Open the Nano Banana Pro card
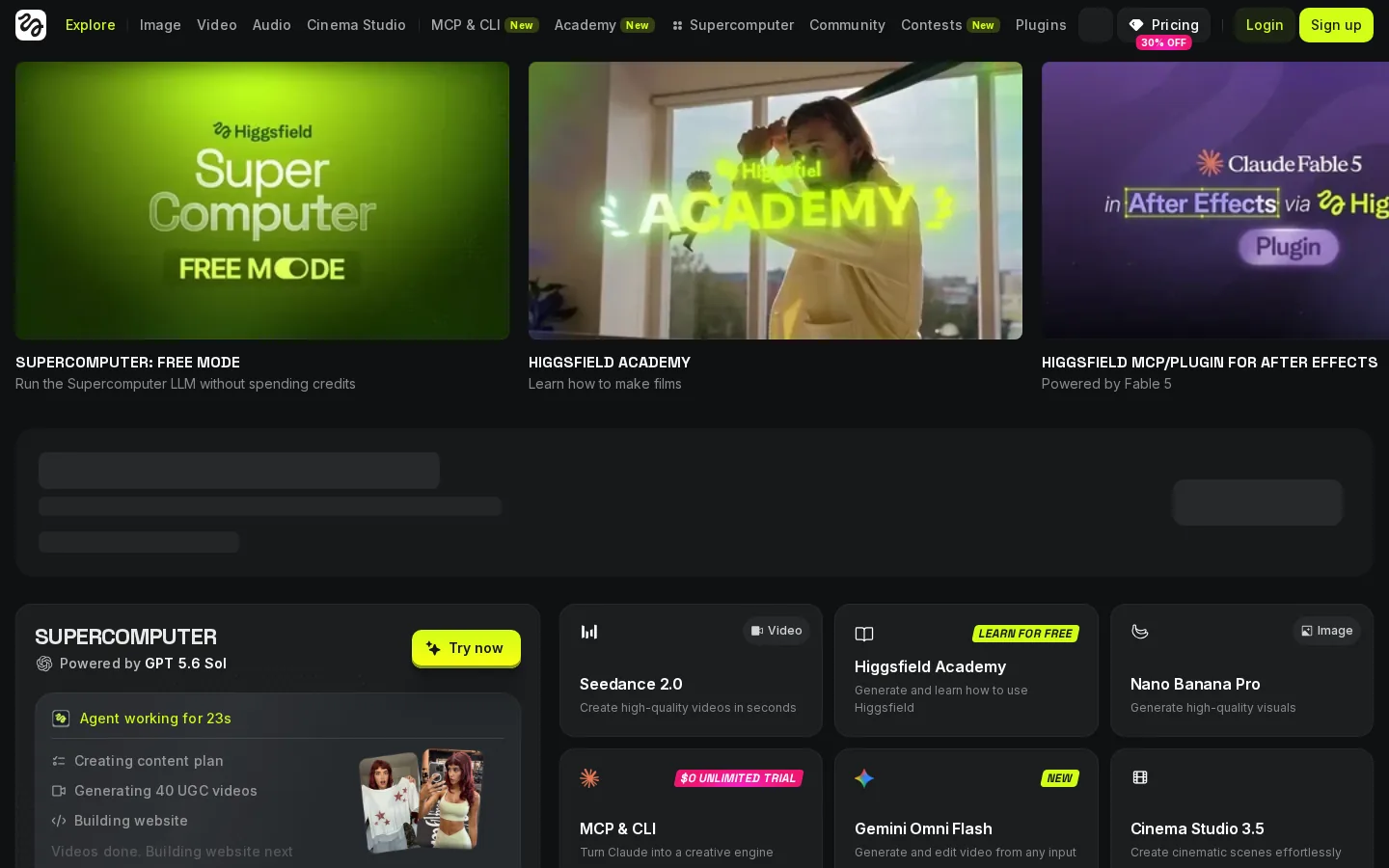The width and height of the screenshot is (1389, 868). tap(1241, 670)
